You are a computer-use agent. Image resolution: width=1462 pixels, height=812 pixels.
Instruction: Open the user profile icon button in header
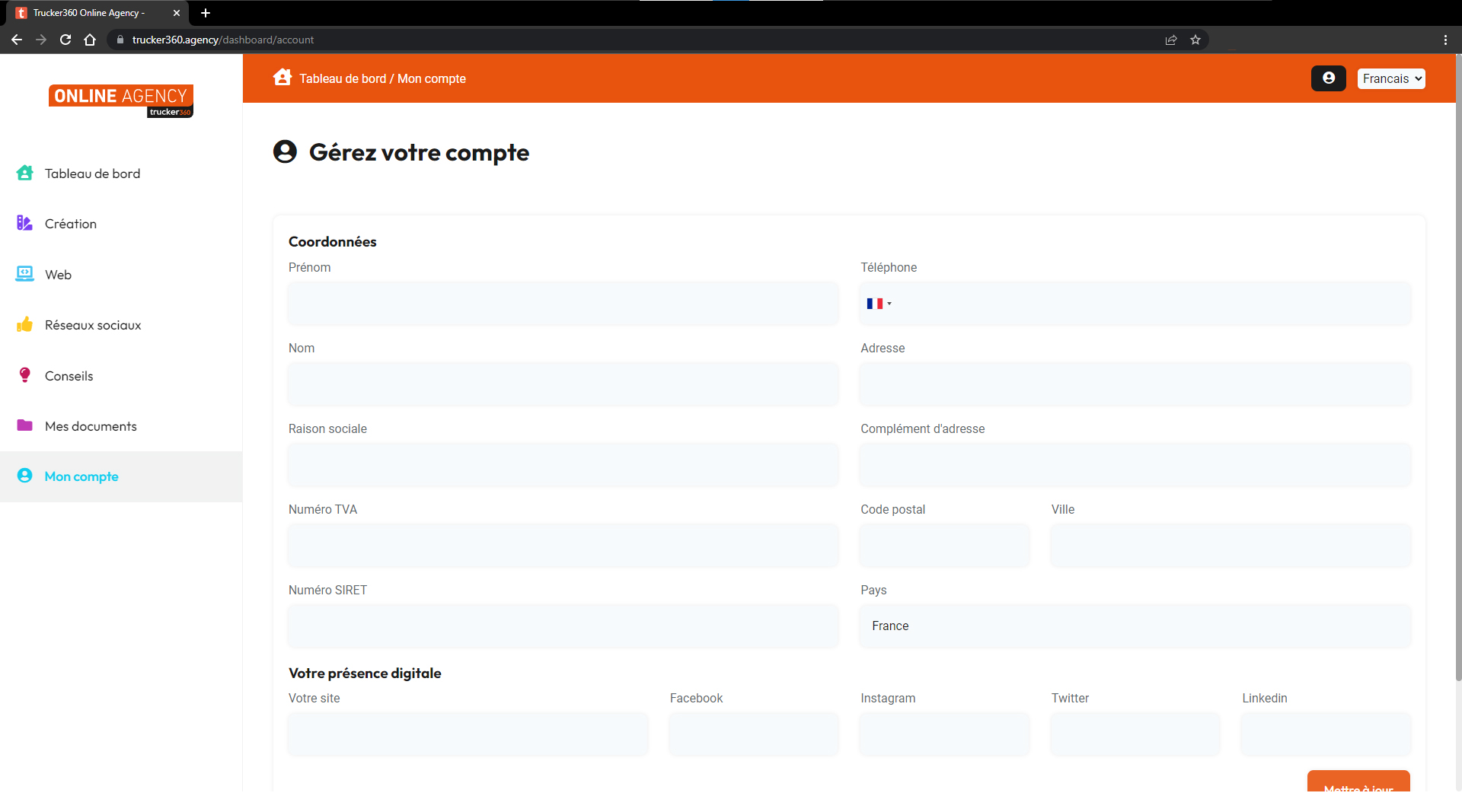tap(1328, 78)
